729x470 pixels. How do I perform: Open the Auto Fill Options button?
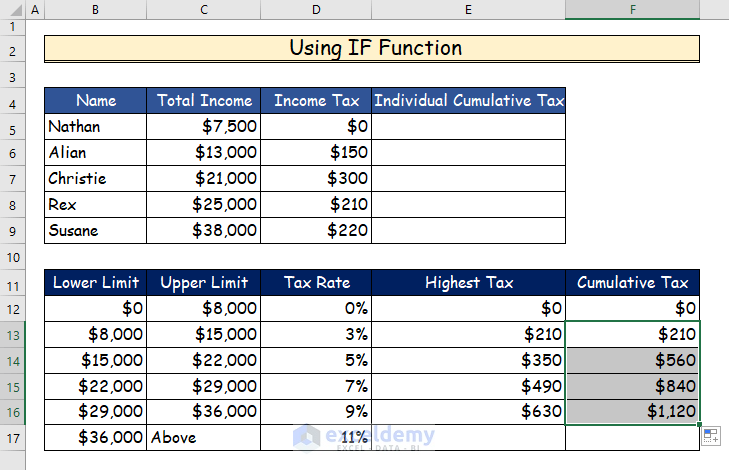click(712, 435)
